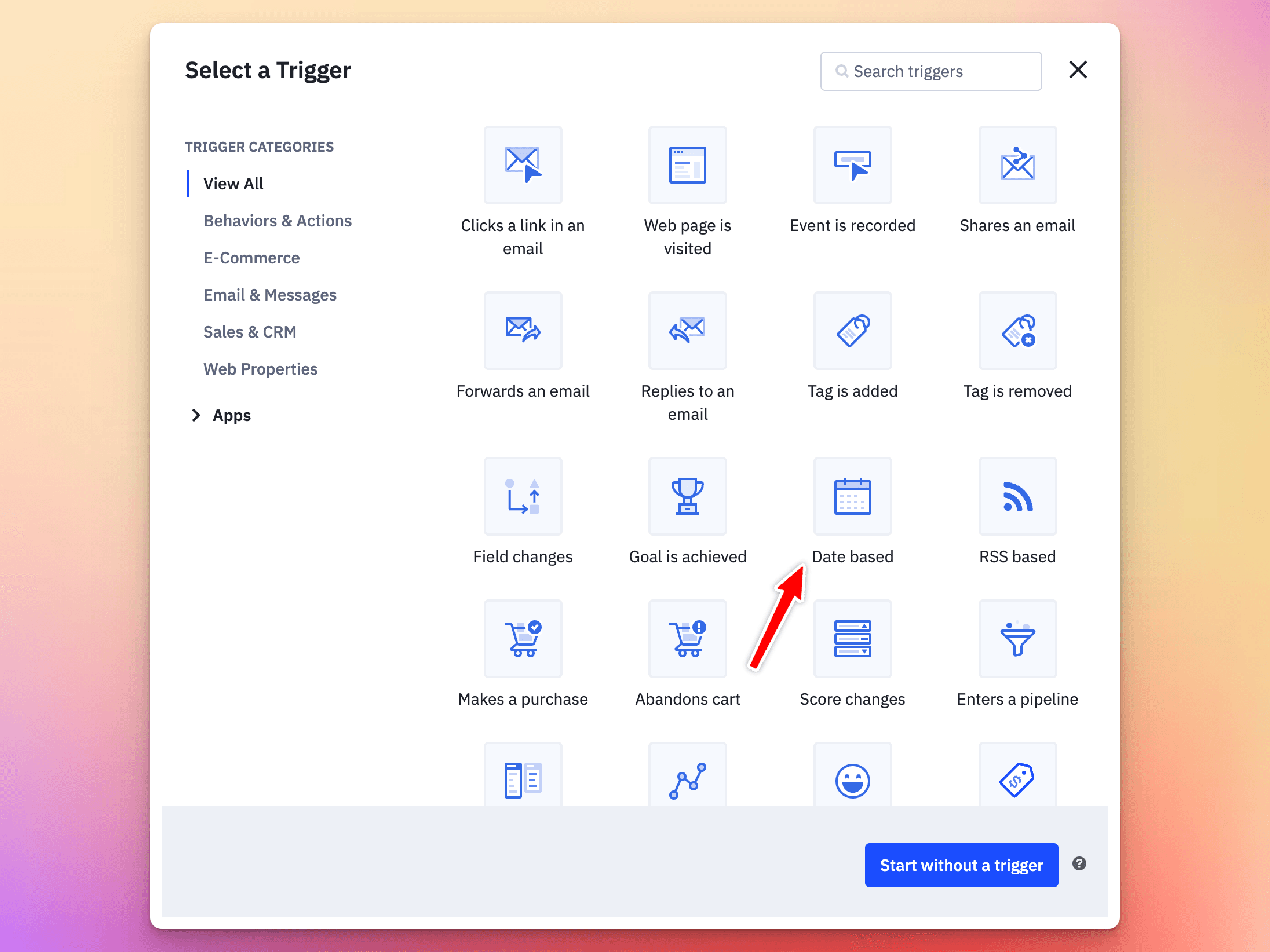Choose the 'Makes a purchase' cart icon

(x=523, y=639)
